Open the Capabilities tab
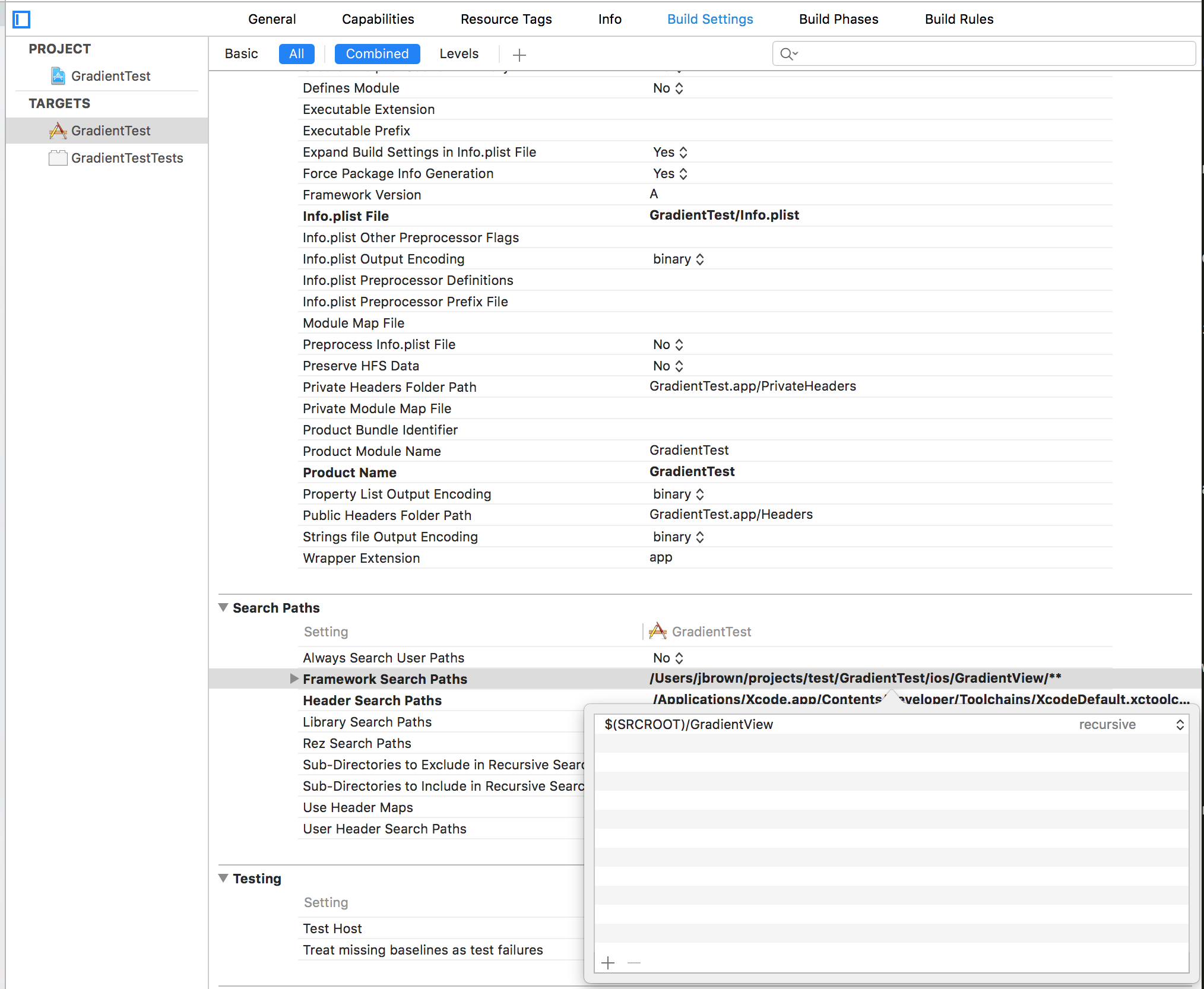 378,19
